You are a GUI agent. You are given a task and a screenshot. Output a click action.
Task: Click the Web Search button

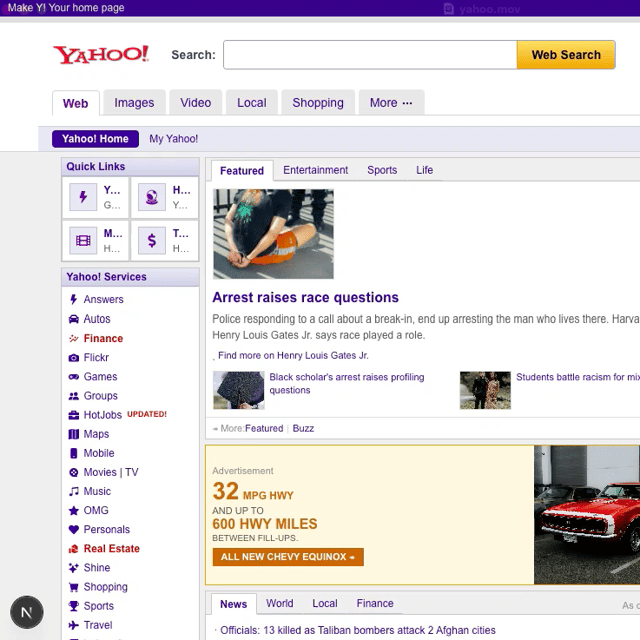(566, 55)
